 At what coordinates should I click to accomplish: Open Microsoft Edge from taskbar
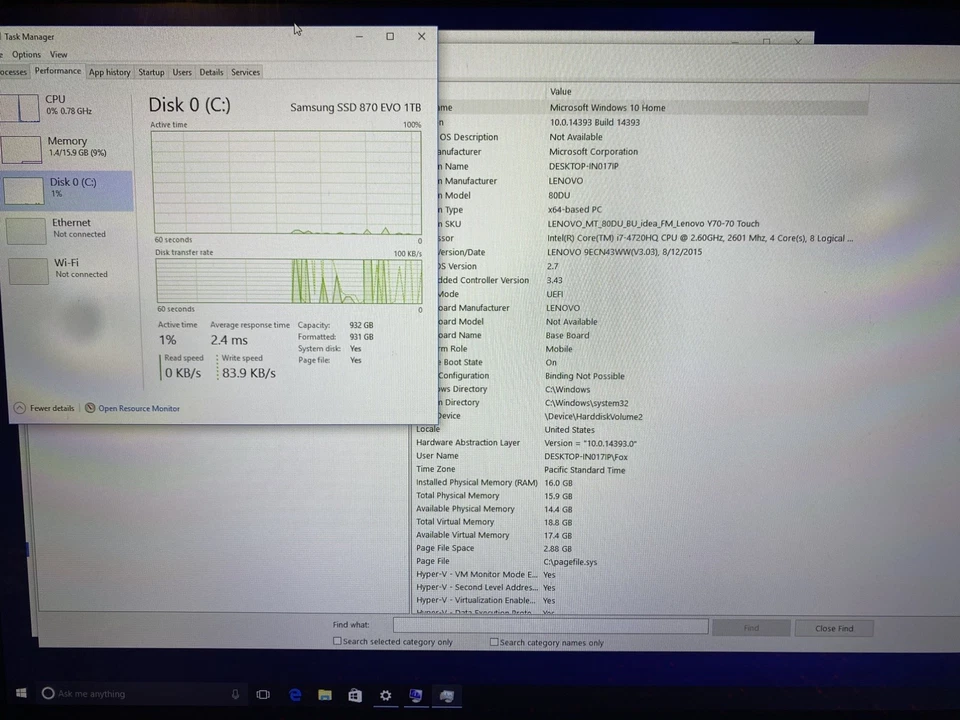pyautogui.click(x=294, y=693)
